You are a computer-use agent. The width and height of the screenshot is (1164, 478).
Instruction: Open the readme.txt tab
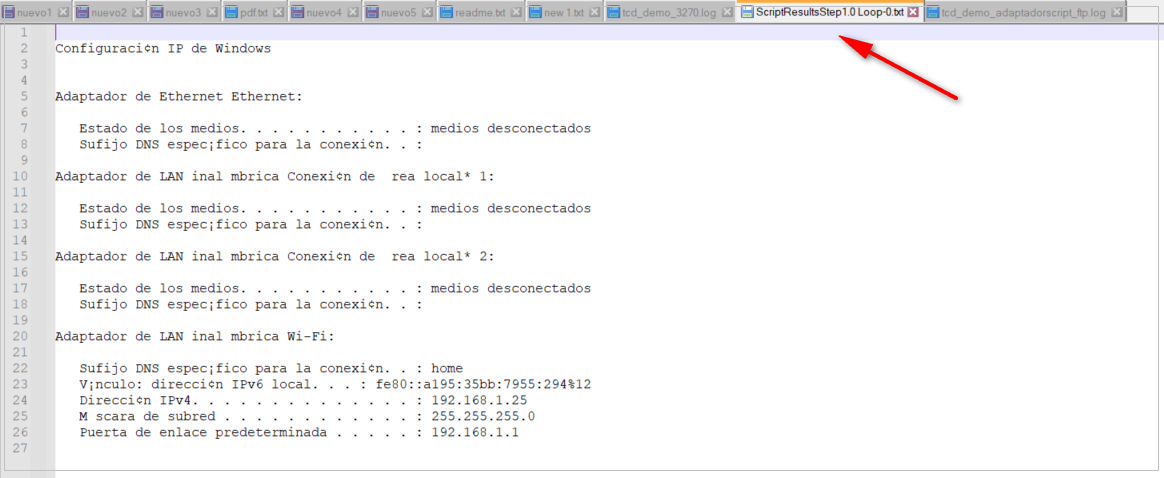(480, 13)
